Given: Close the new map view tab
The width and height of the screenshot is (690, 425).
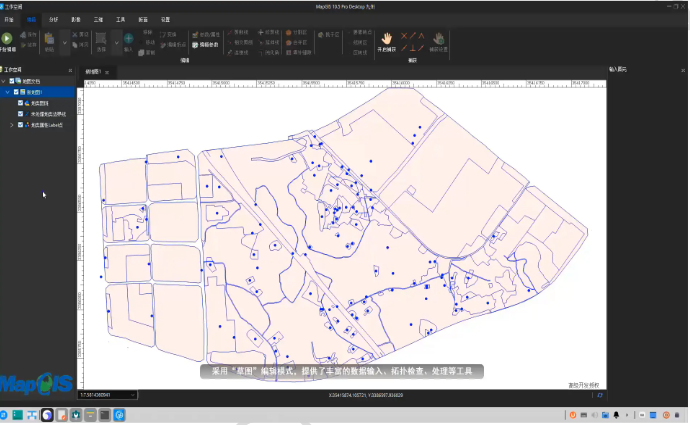Looking at the screenshot, I should pyautogui.click(x=107, y=72).
